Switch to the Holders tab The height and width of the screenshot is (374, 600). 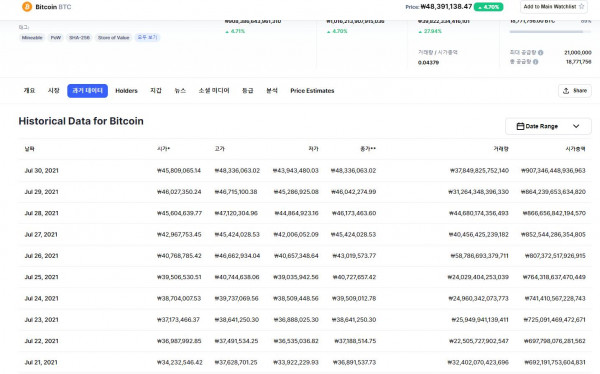tap(126, 91)
